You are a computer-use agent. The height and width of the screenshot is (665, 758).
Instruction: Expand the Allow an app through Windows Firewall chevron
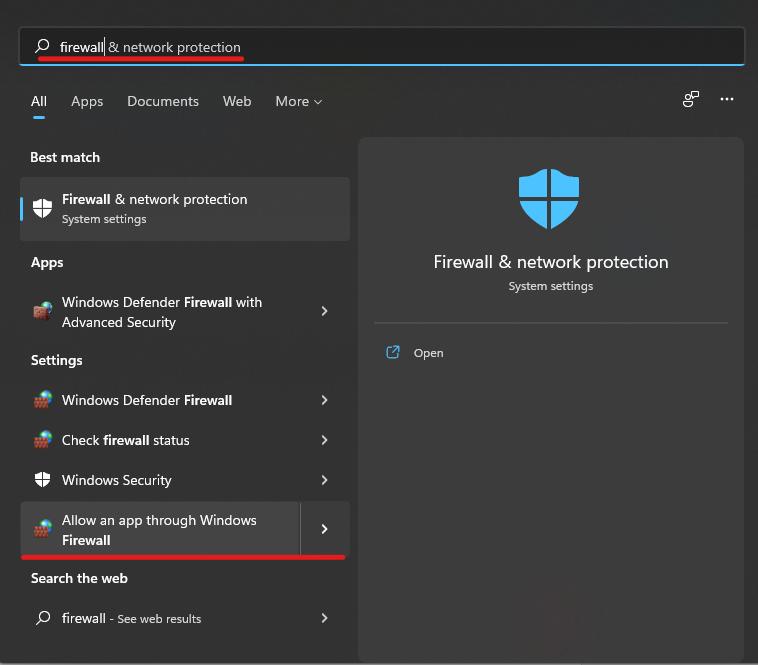(x=324, y=529)
